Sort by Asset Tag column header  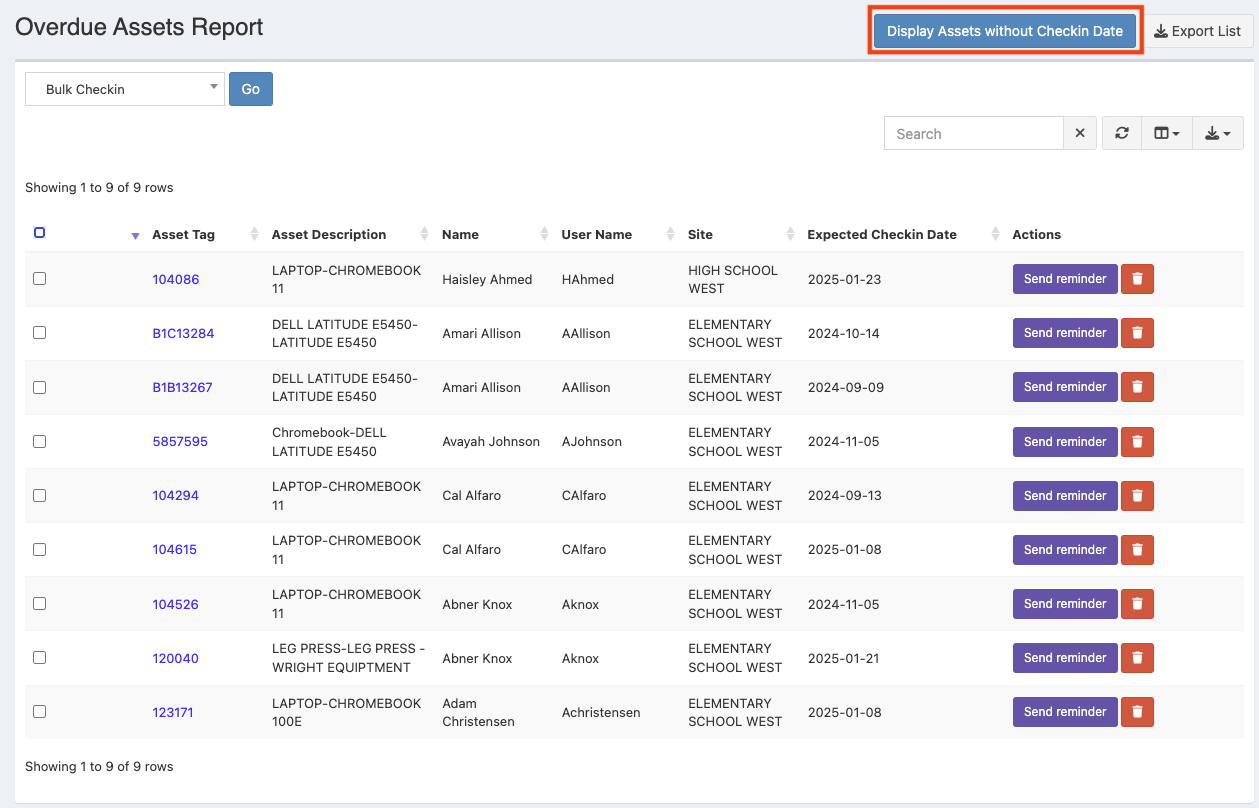tap(184, 235)
